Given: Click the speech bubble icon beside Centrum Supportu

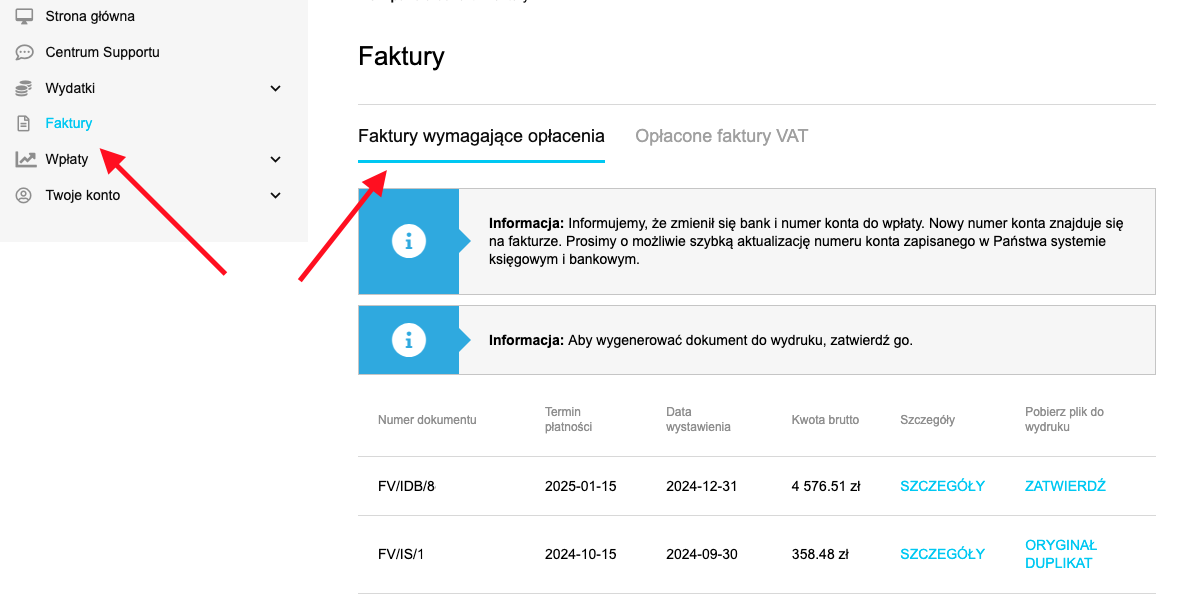Looking at the screenshot, I should click(24, 52).
